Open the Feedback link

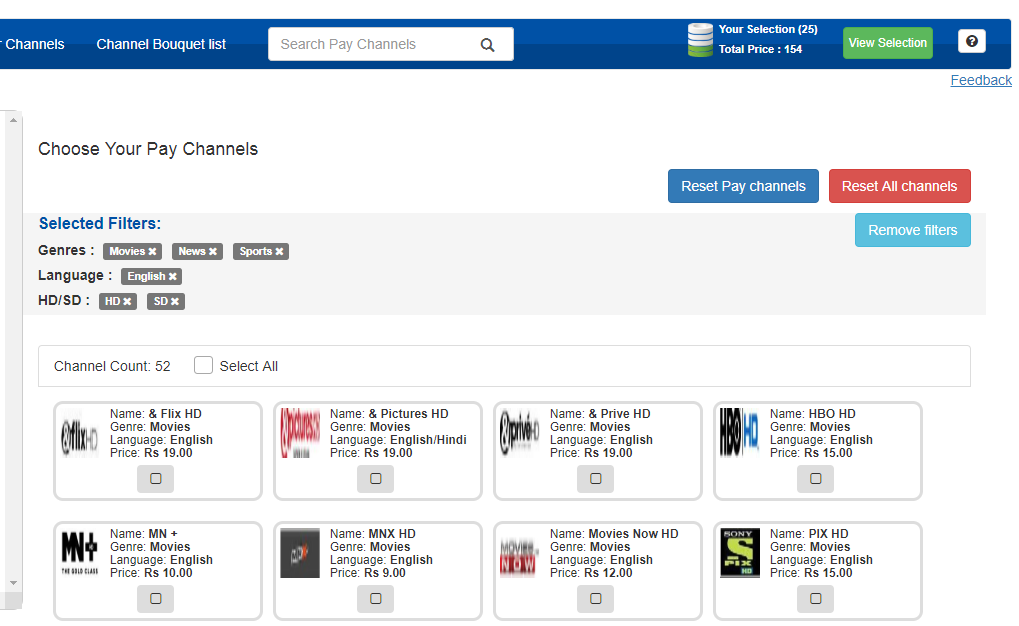pos(980,80)
